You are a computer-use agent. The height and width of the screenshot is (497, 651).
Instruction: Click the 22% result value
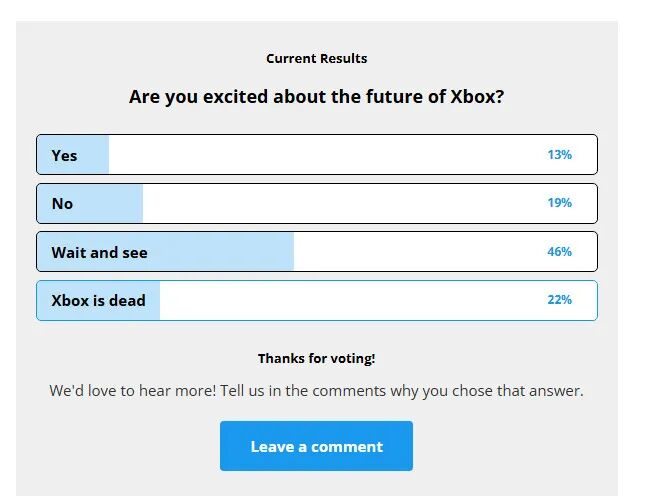[x=559, y=300]
